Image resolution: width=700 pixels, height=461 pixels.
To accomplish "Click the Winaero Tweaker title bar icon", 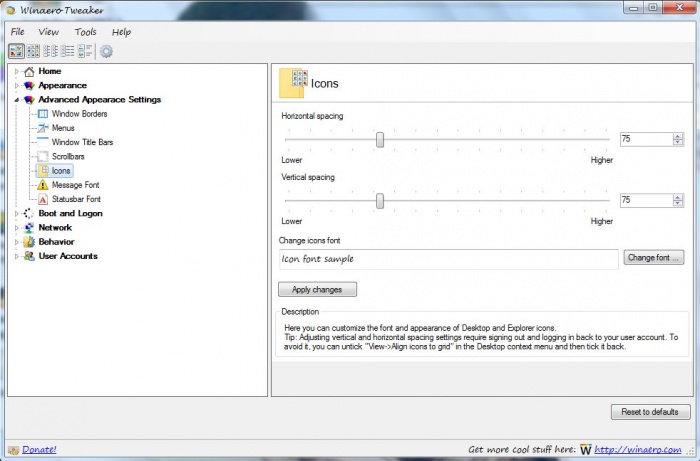I will point(10,10).
